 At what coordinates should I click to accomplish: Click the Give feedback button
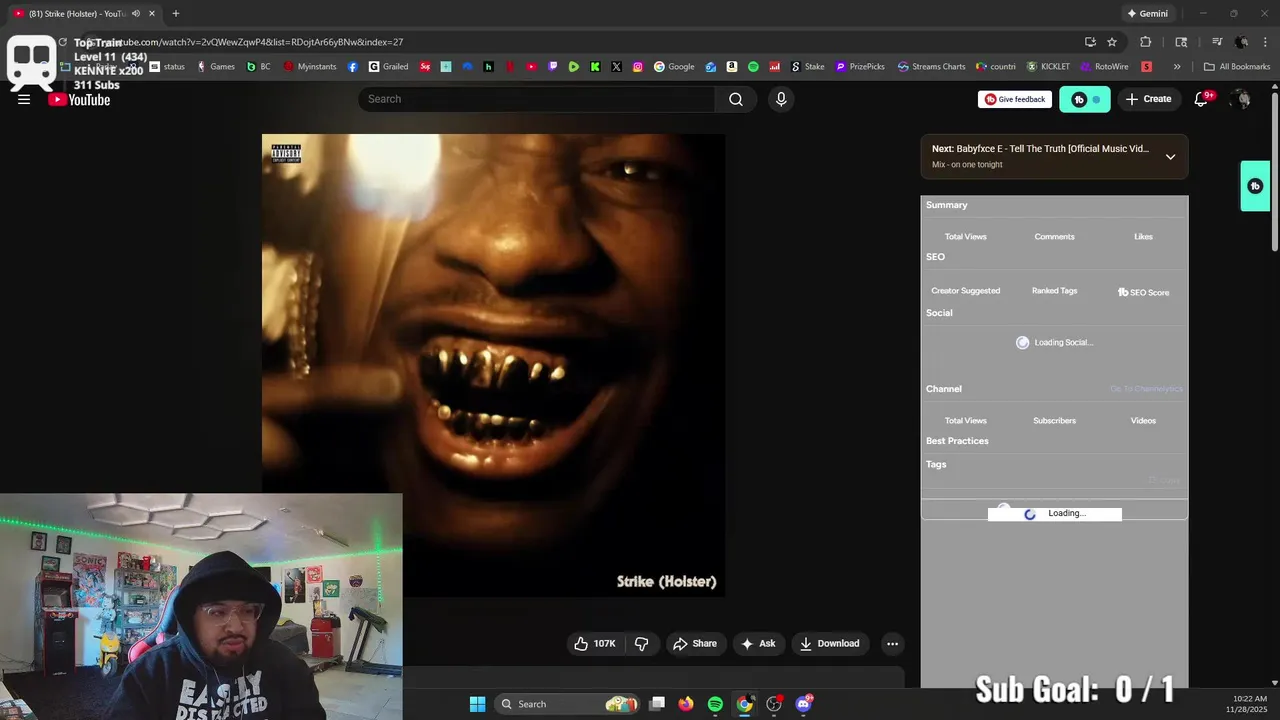pyautogui.click(x=1015, y=99)
